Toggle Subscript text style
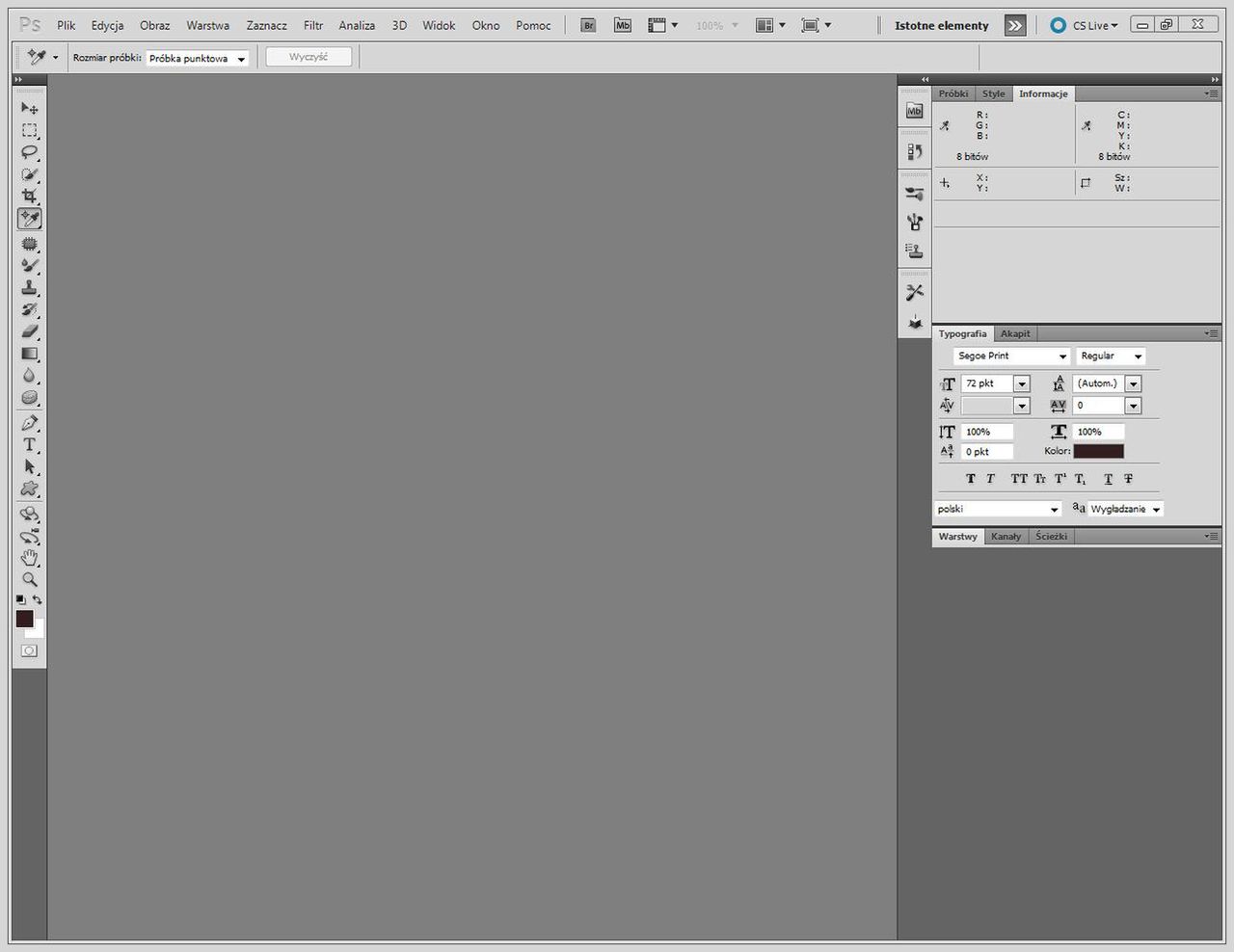Image resolution: width=1234 pixels, height=952 pixels. click(1081, 479)
